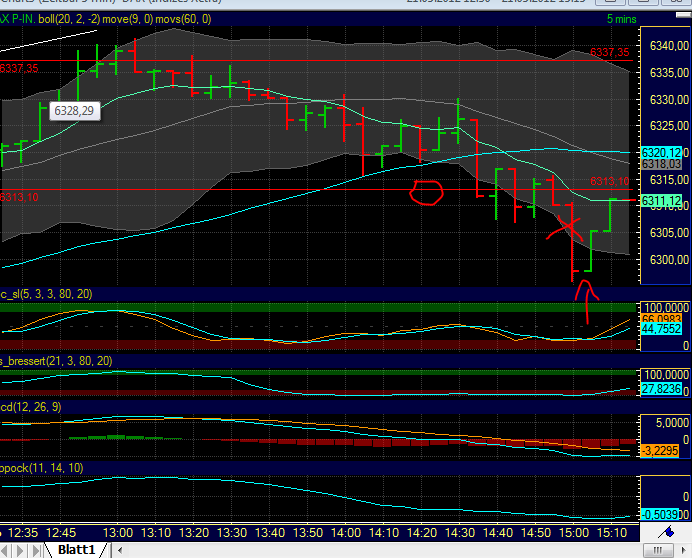Image resolution: width=692 pixels, height=558 pixels.
Task: Click the 14:30 time axis label
Action: pos(459,533)
